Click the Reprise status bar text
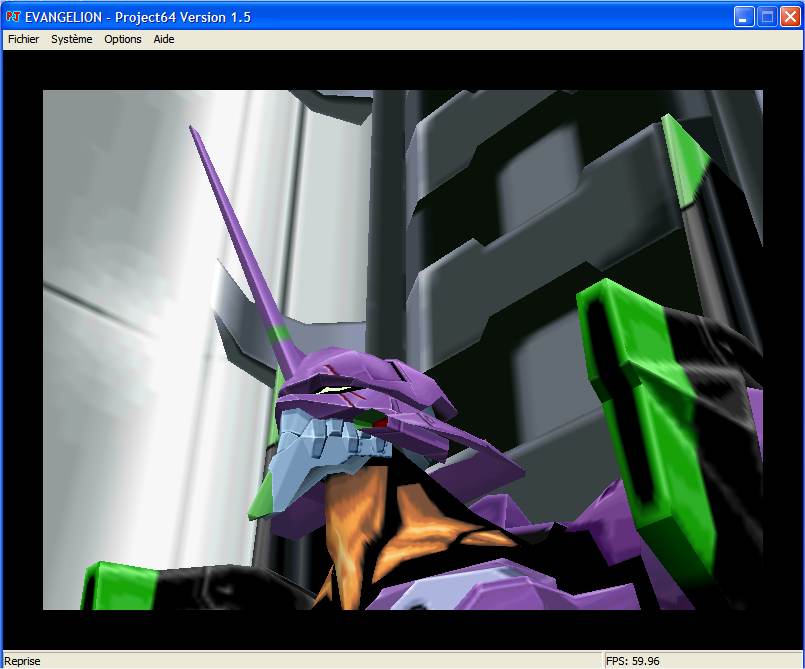 [x=22, y=661]
